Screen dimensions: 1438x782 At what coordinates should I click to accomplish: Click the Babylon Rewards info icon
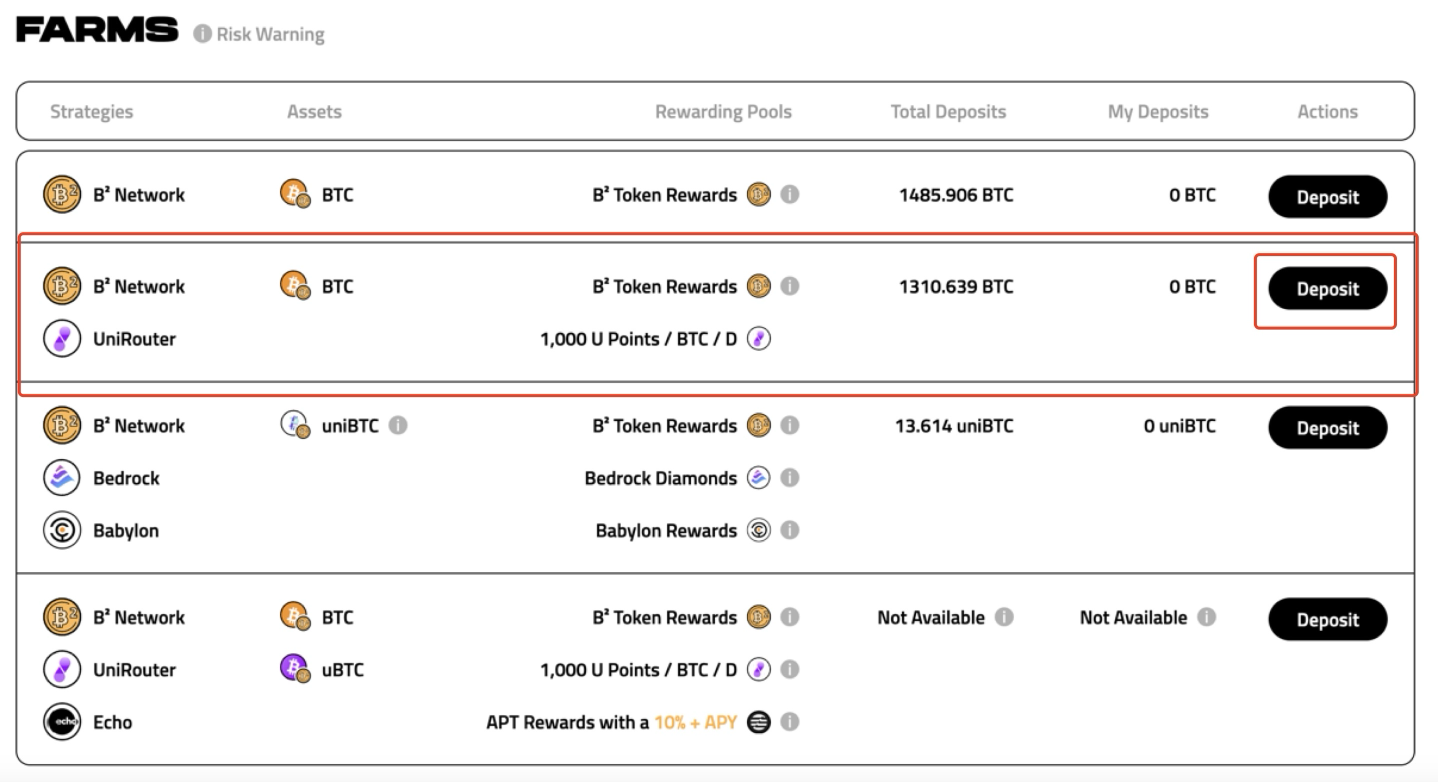coord(789,531)
